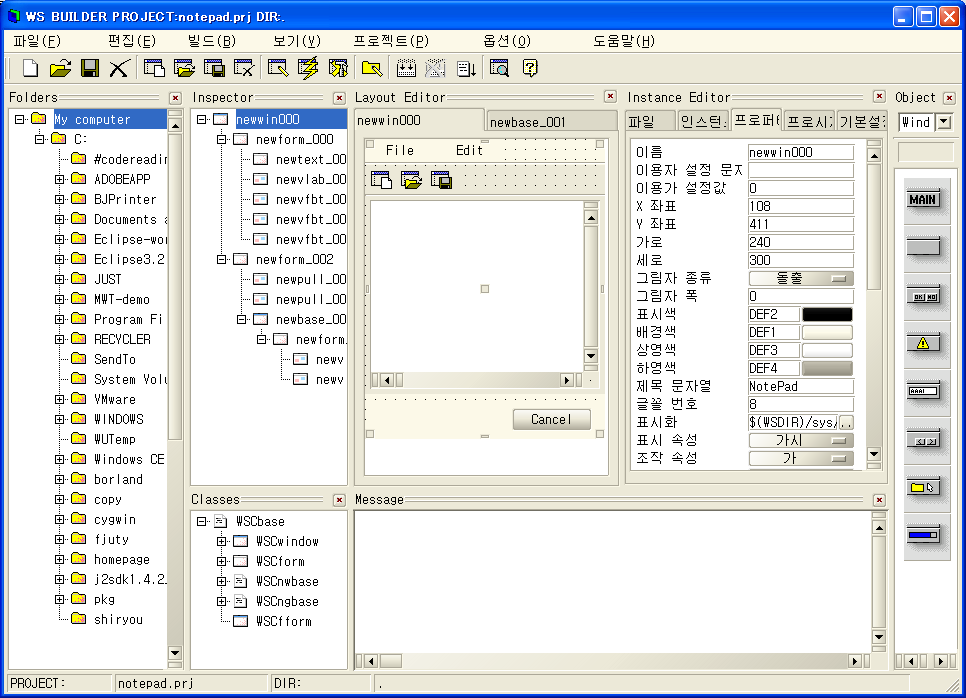Screen dimensions: 966x698
Task: Click the lightning bolt build icon
Action: [308, 68]
